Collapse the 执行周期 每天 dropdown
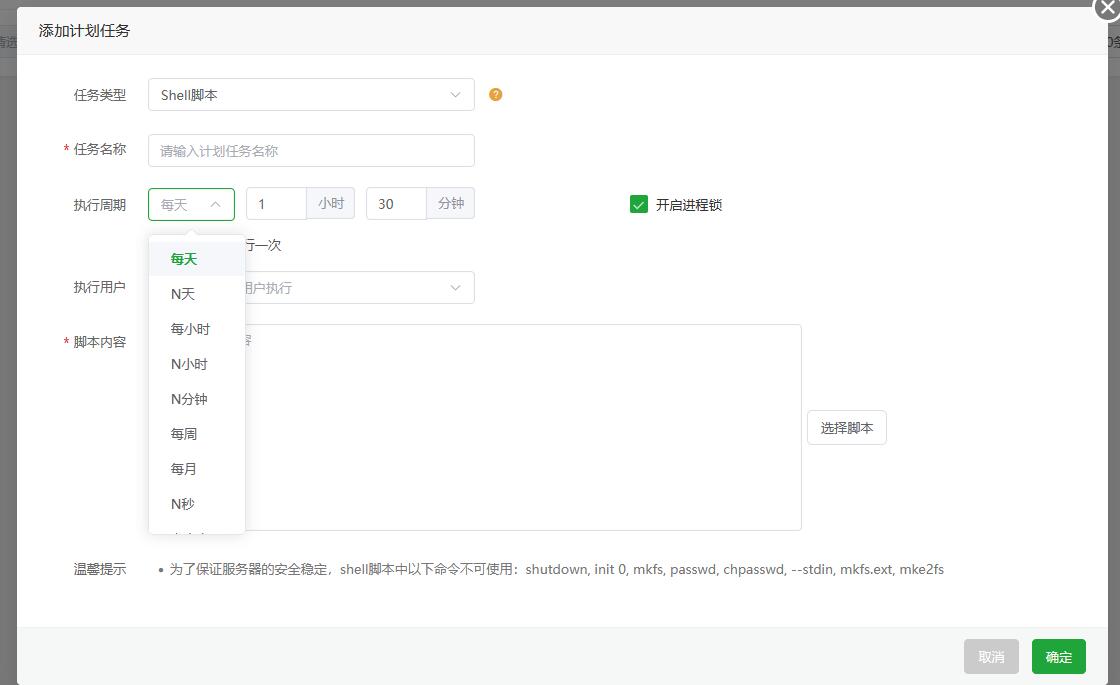The height and width of the screenshot is (685, 1120). pos(191,204)
